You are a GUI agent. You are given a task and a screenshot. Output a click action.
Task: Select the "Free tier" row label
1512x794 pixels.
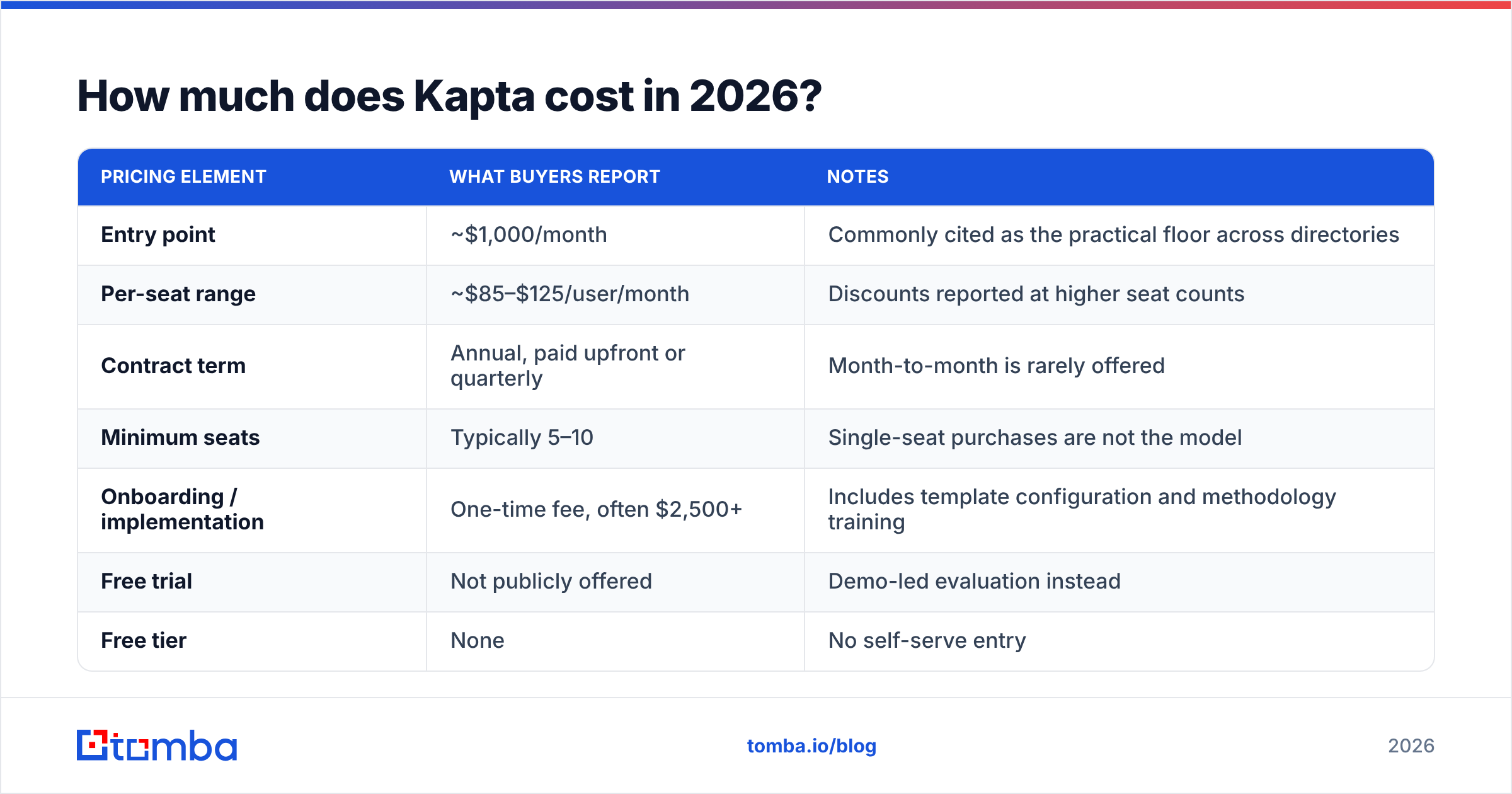pos(144,641)
